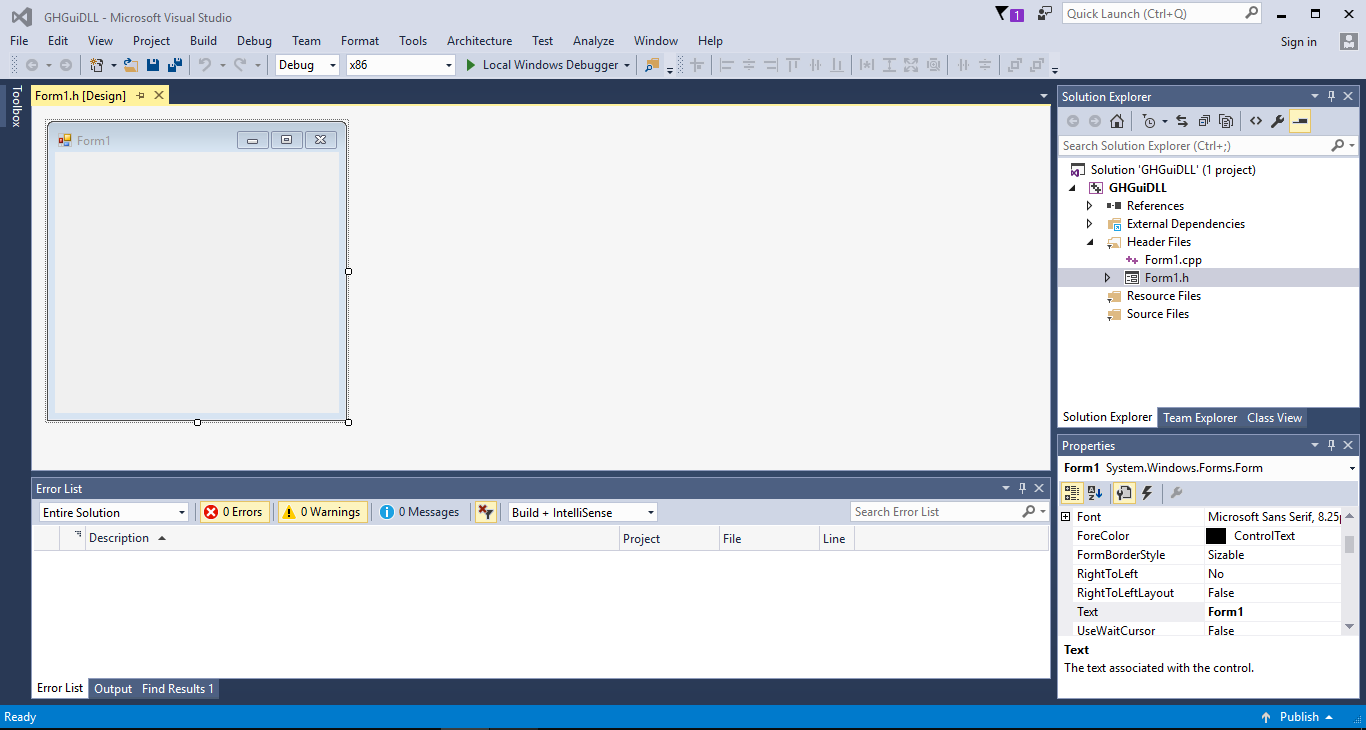Expand the Font property

tap(1066, 517)
